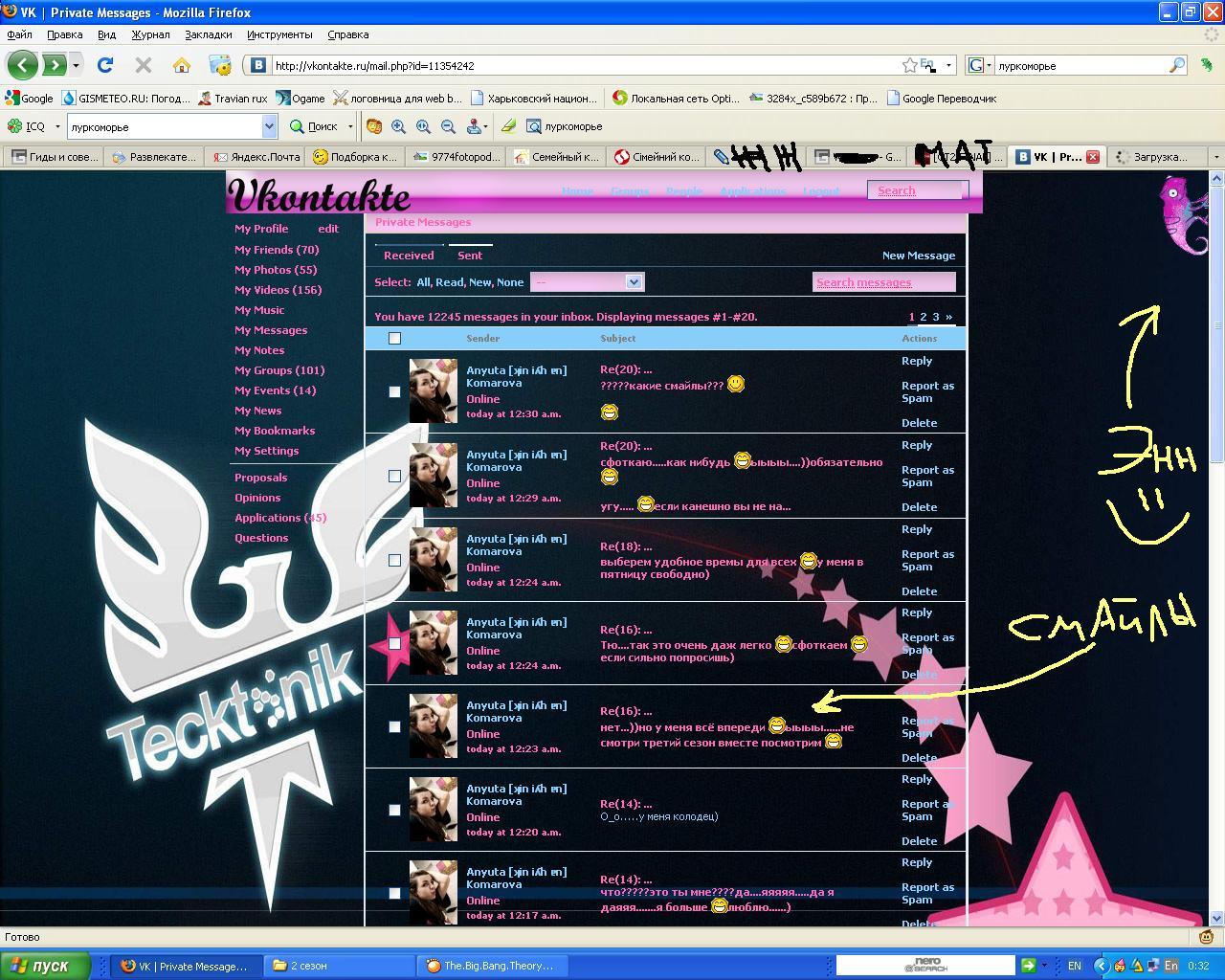This screenshot has width=1225, height=980.
Task: Click the Zoom In magnifier in ICQ toolbar
Action: tap(399, 126)
